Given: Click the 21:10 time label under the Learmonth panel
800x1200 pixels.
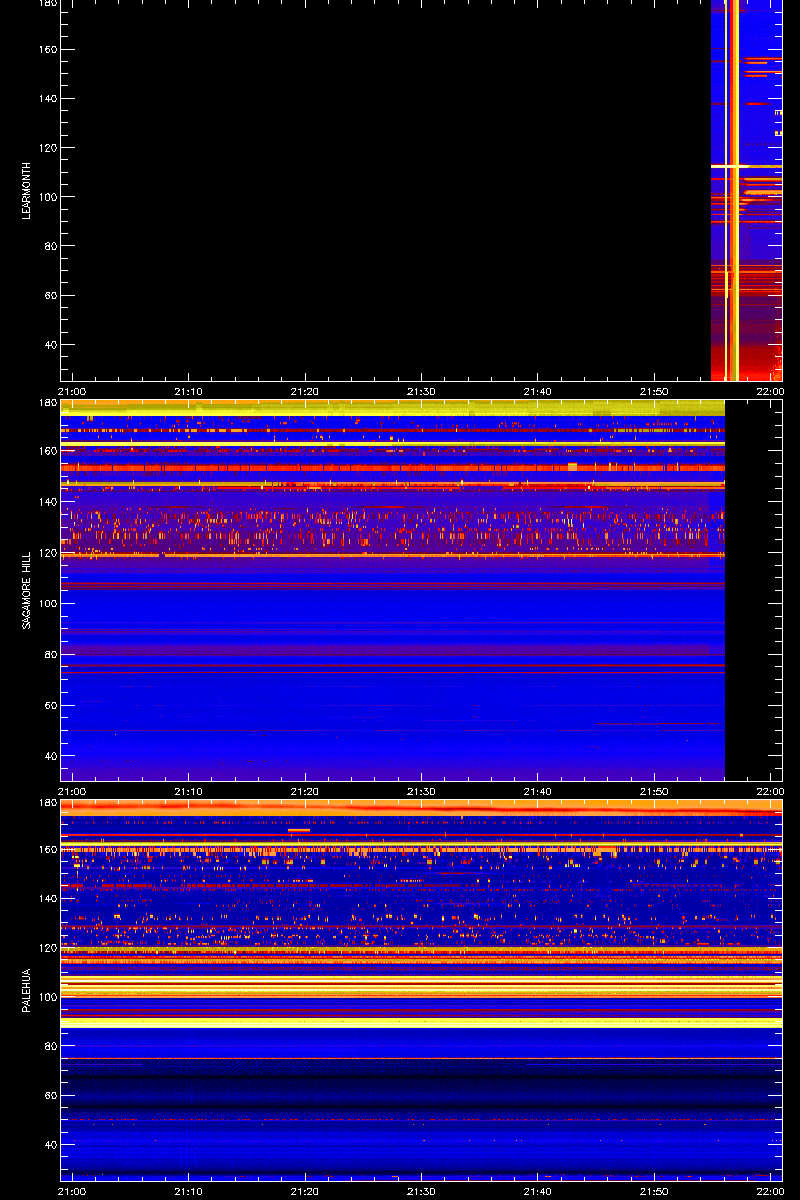Looking at the screenshot, I should tap(189, 391).
